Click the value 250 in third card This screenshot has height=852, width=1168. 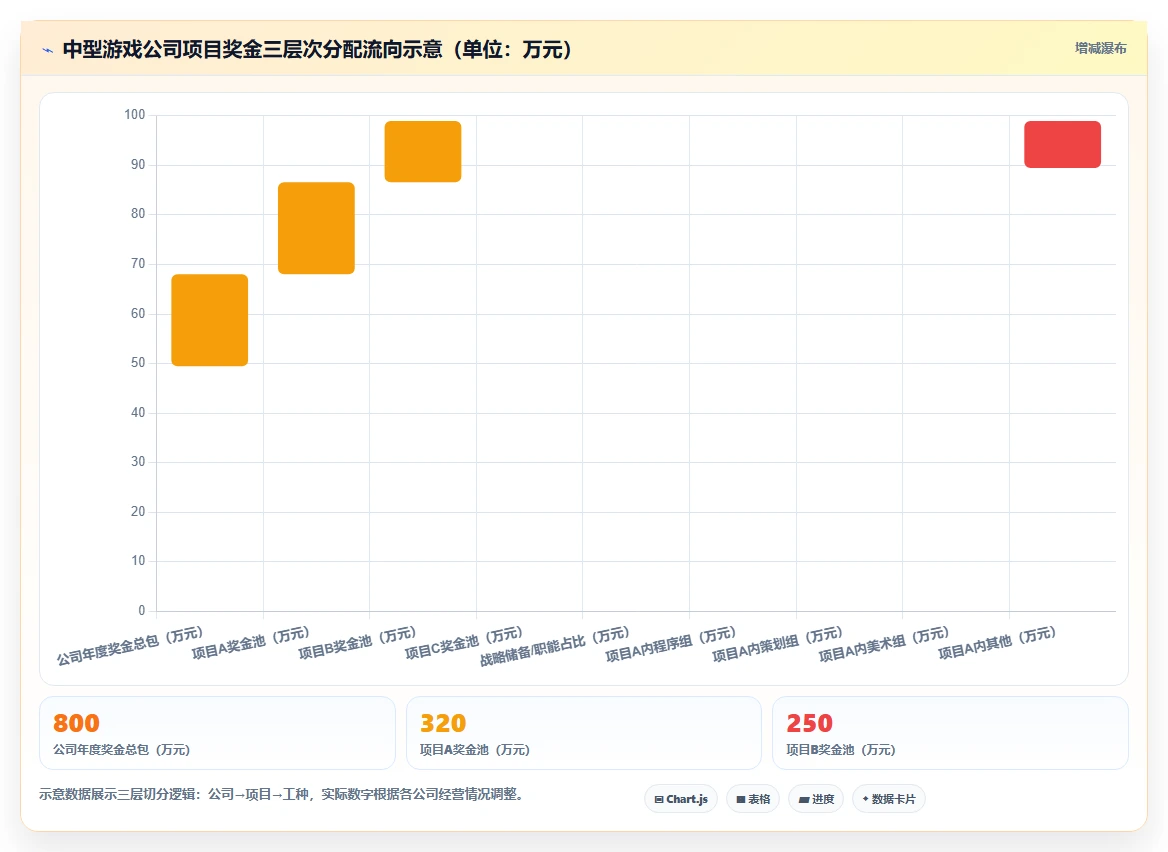point(809,723)
